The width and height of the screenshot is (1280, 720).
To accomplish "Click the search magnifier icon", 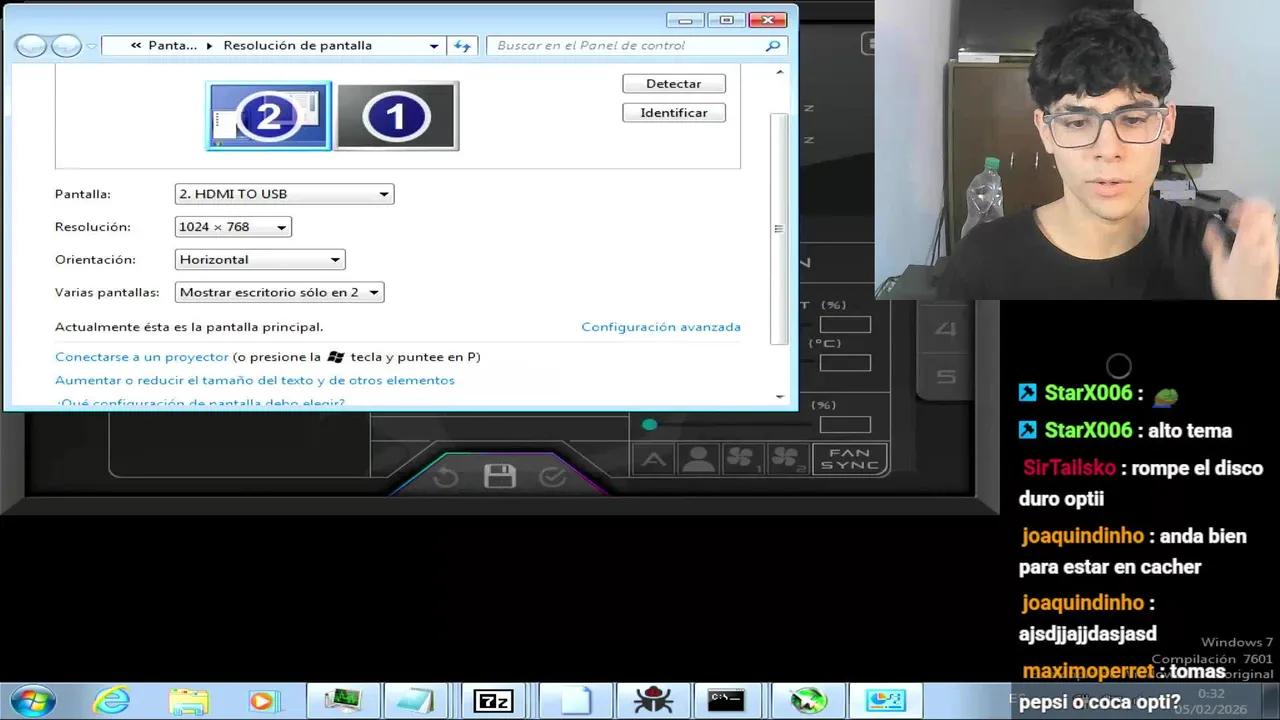I will 772,46.
